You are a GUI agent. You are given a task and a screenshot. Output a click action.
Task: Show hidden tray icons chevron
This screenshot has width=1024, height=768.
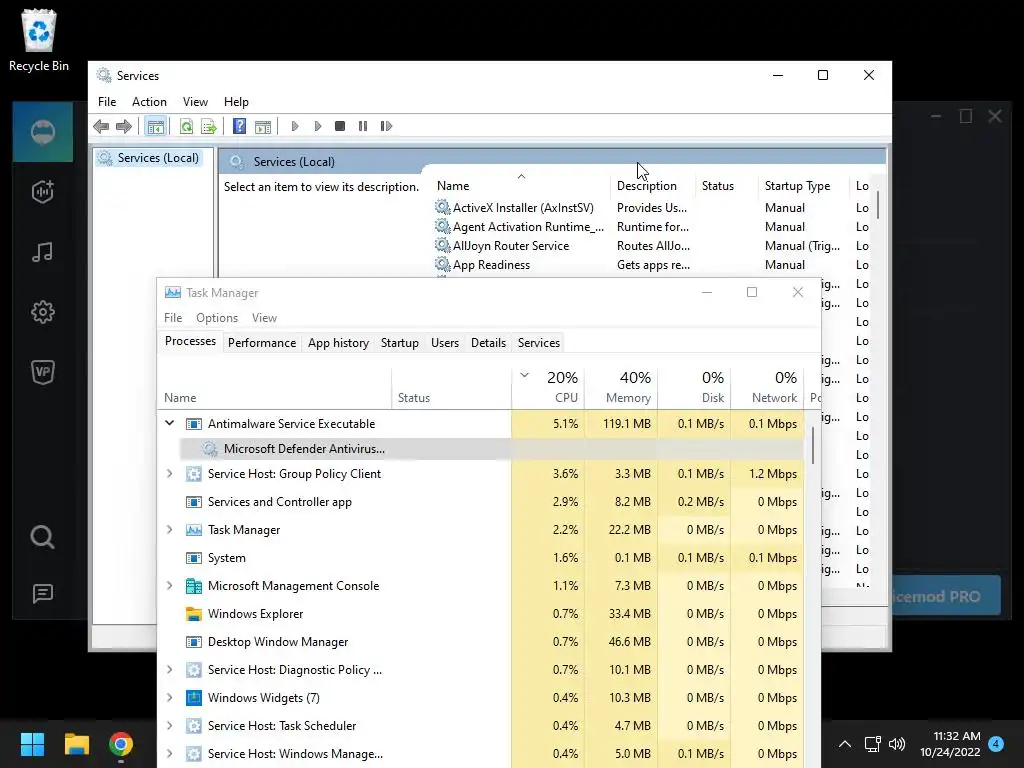click(x=844, y=743)
